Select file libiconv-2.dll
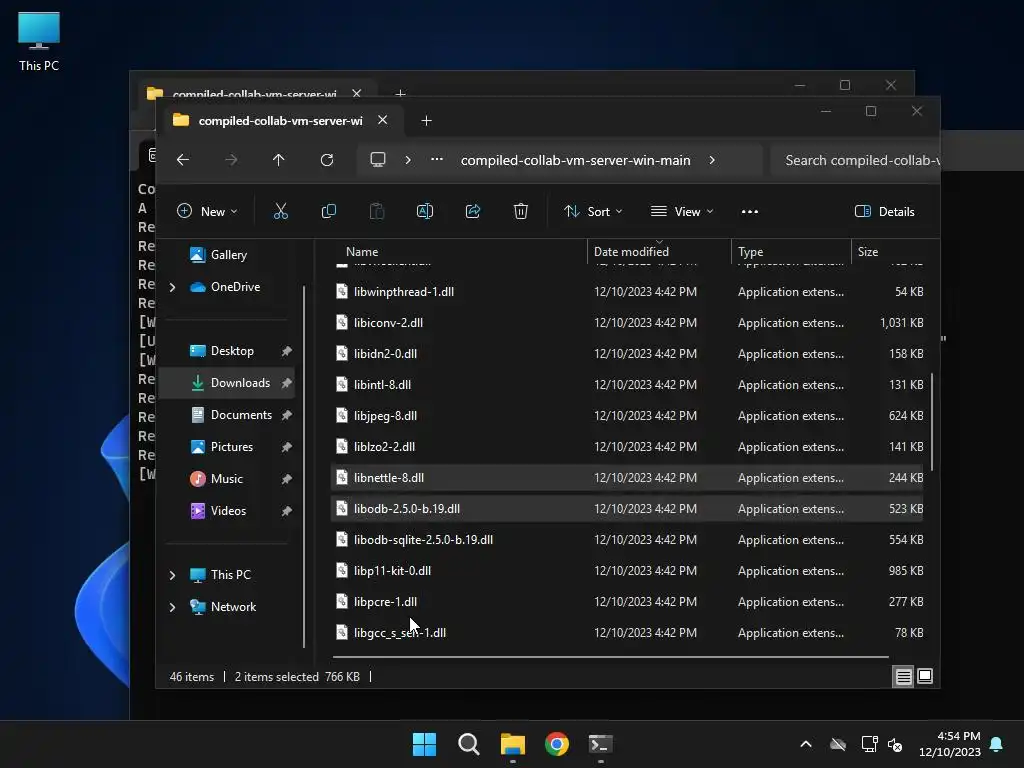This screenshot has height=768, width=1024. [x=627, y=323]
